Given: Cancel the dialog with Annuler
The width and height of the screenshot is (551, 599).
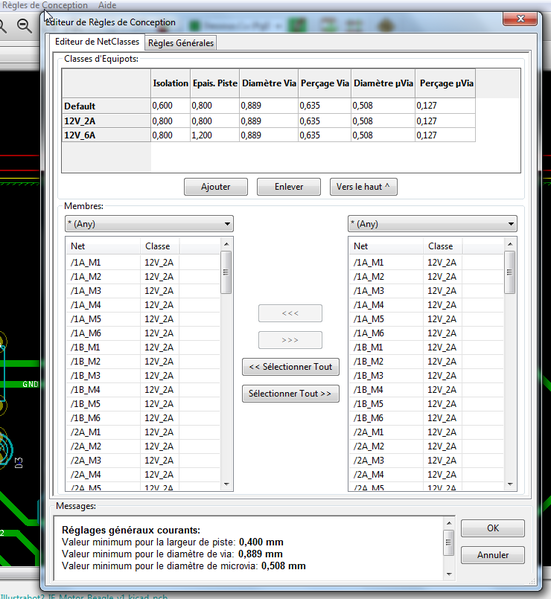Looking at the screenshot, I should (493, 555).
